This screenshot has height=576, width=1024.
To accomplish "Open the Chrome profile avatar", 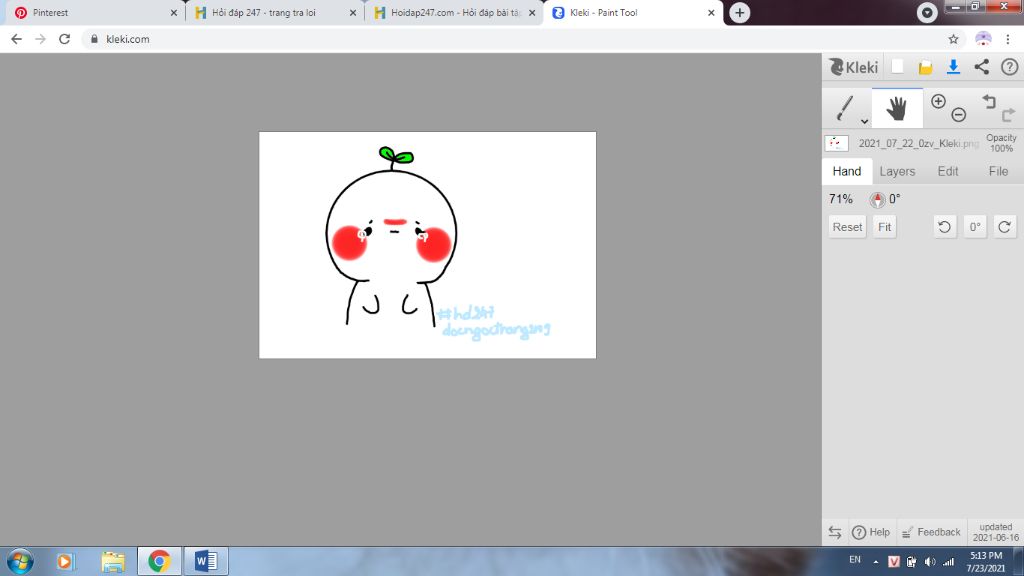I will pos(983,39).
